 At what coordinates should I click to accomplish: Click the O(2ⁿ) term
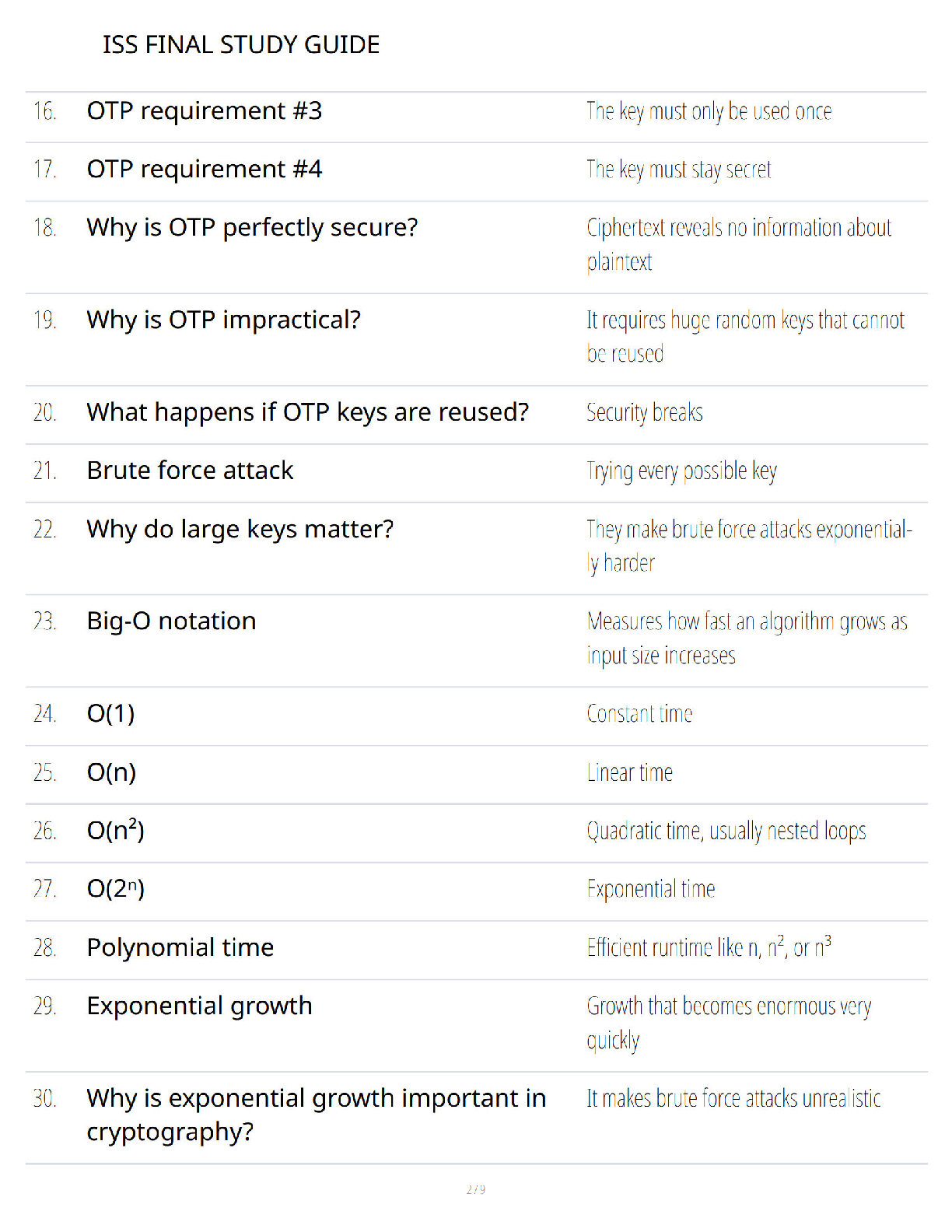point(116,888)
